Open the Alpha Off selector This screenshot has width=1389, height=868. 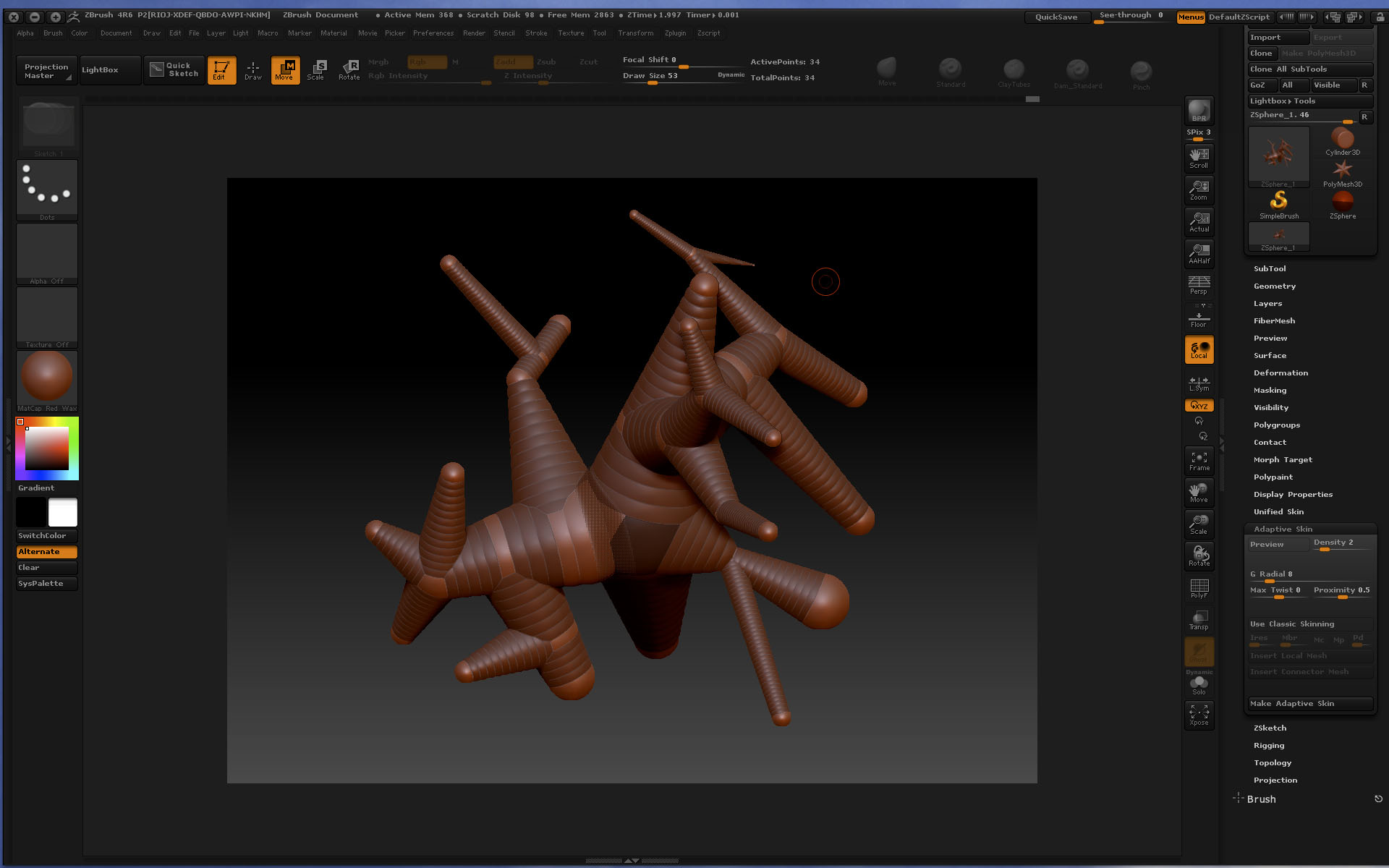coord(47,254)
